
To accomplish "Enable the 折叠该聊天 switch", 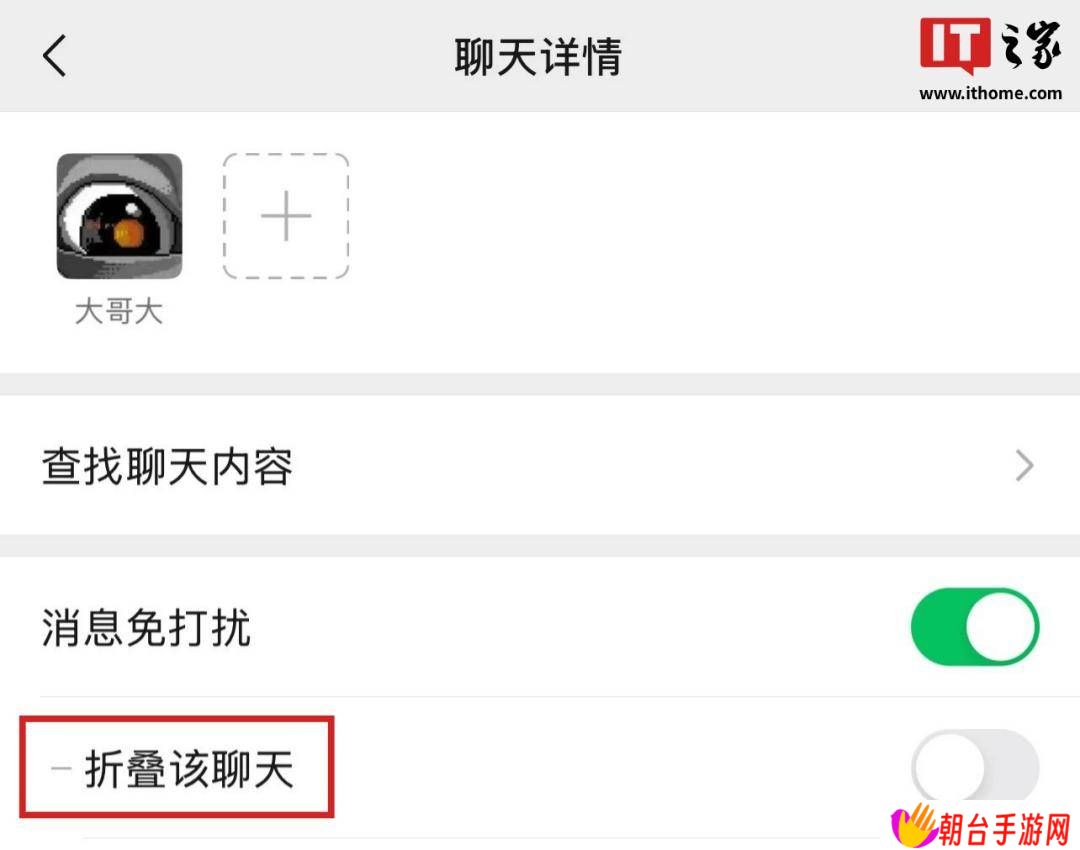I will point(975,767).
